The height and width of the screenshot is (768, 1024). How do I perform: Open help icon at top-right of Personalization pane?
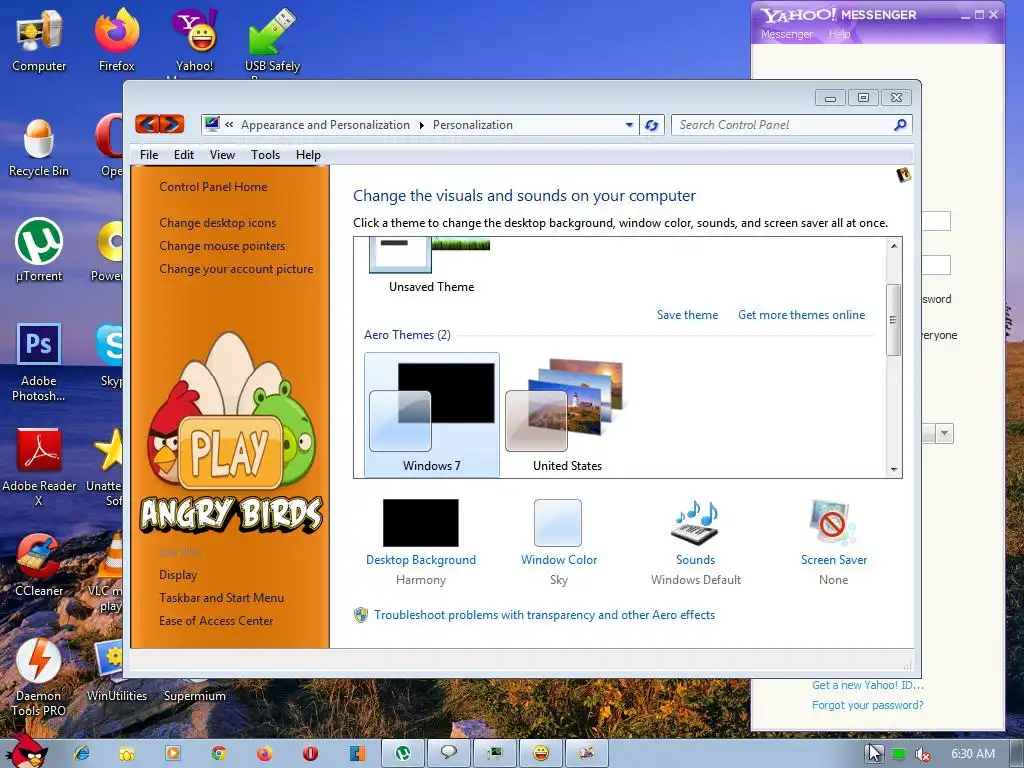(x=904, y=174)
